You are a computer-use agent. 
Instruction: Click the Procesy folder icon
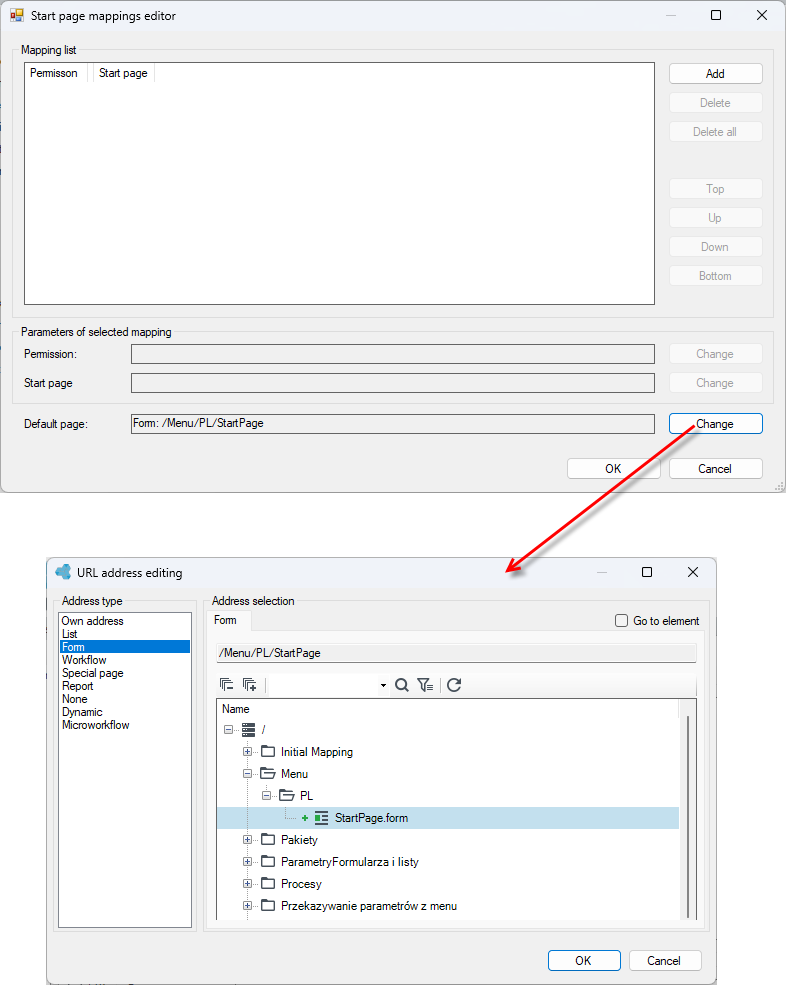269,883
